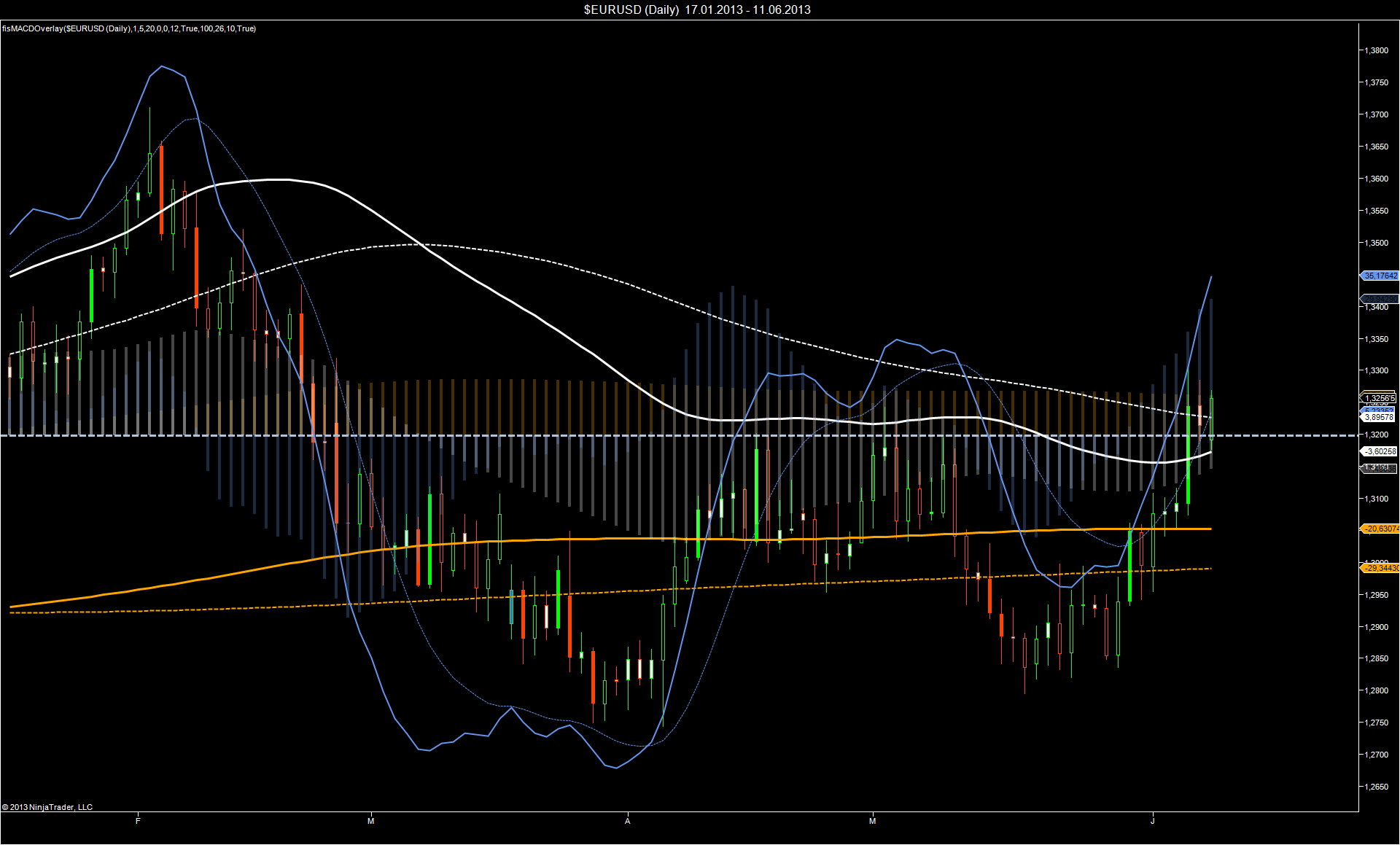The height and width of the screenshot is (845, 1400).
Task: Click the white -3,60258 value marker
Action: (x=1379, y=451)
